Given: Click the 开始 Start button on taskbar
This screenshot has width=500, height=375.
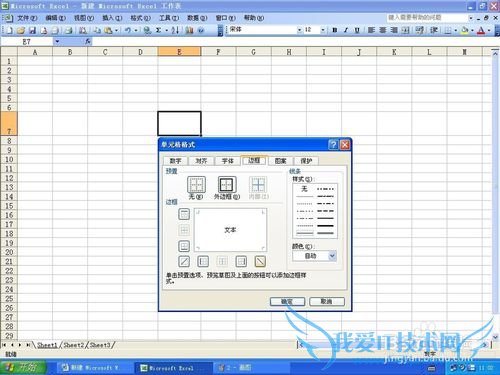Looking at the screenshot, I should pyautogui.click(x=23, y=367).
